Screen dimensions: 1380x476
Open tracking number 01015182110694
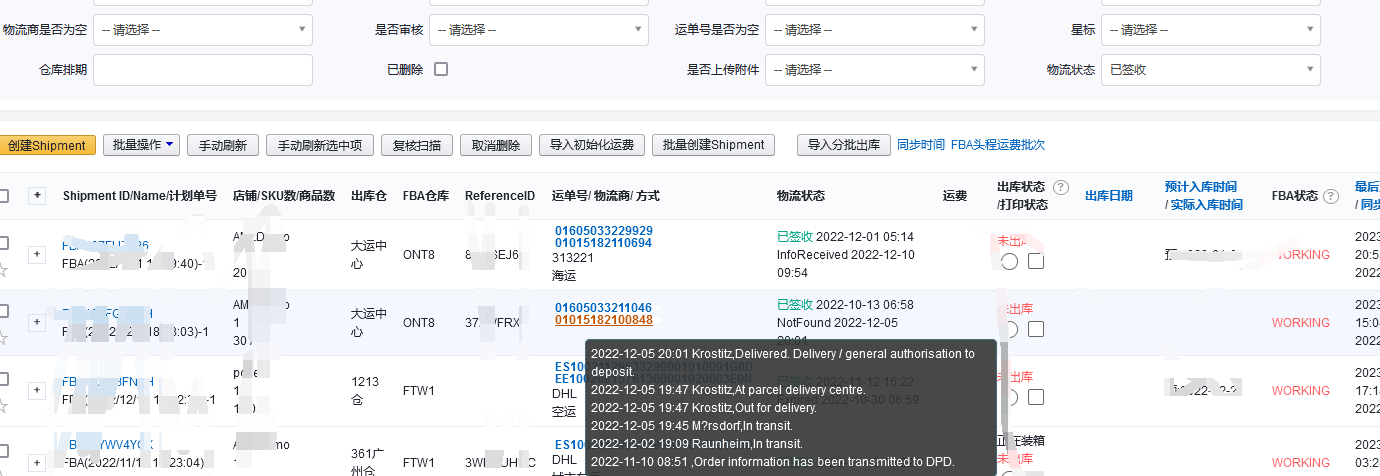(603, 243)
